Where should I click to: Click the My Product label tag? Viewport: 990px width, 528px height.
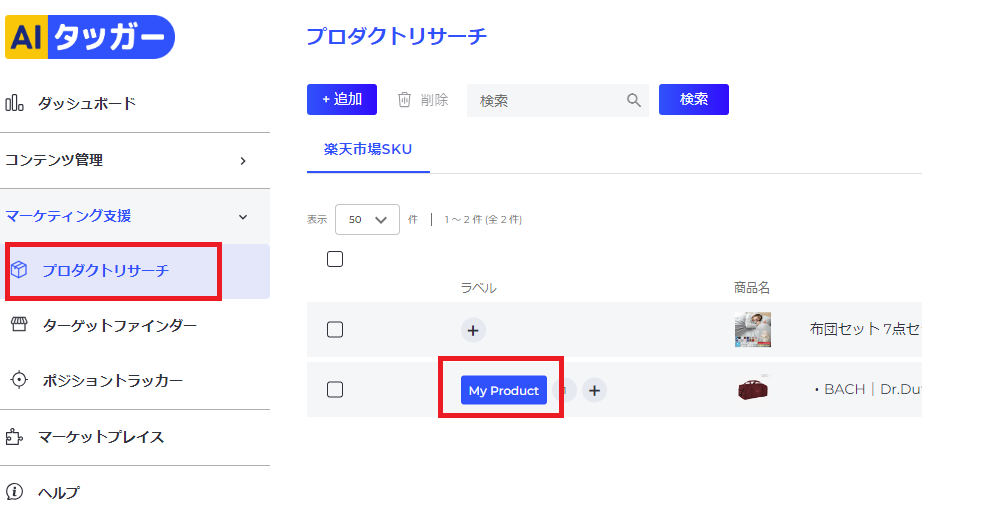tap(504, 390)
